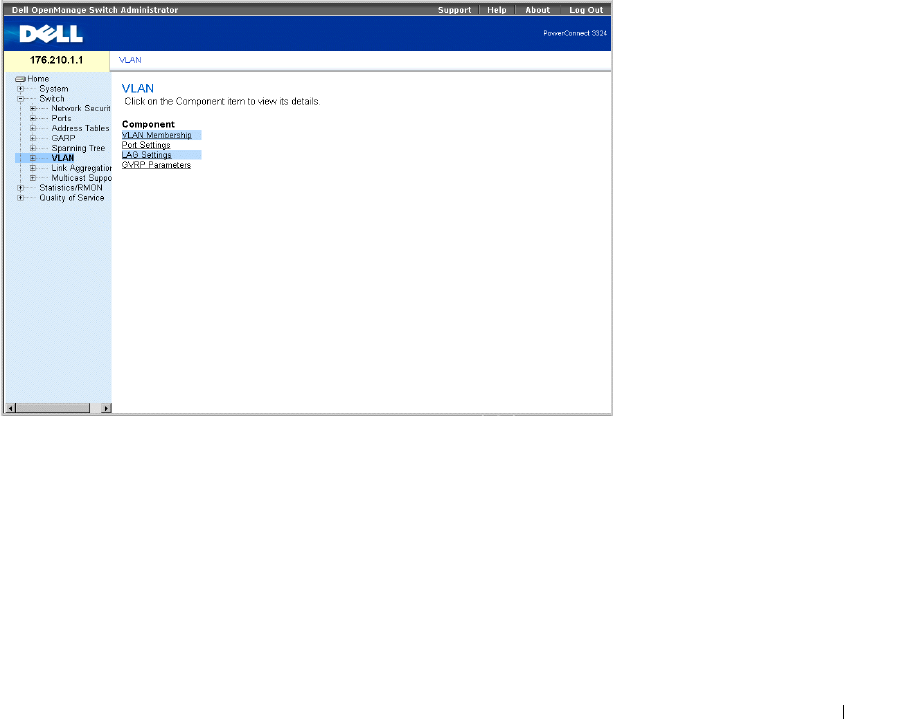
Task: Expand the Ports tree node
Action: (33, 118)
